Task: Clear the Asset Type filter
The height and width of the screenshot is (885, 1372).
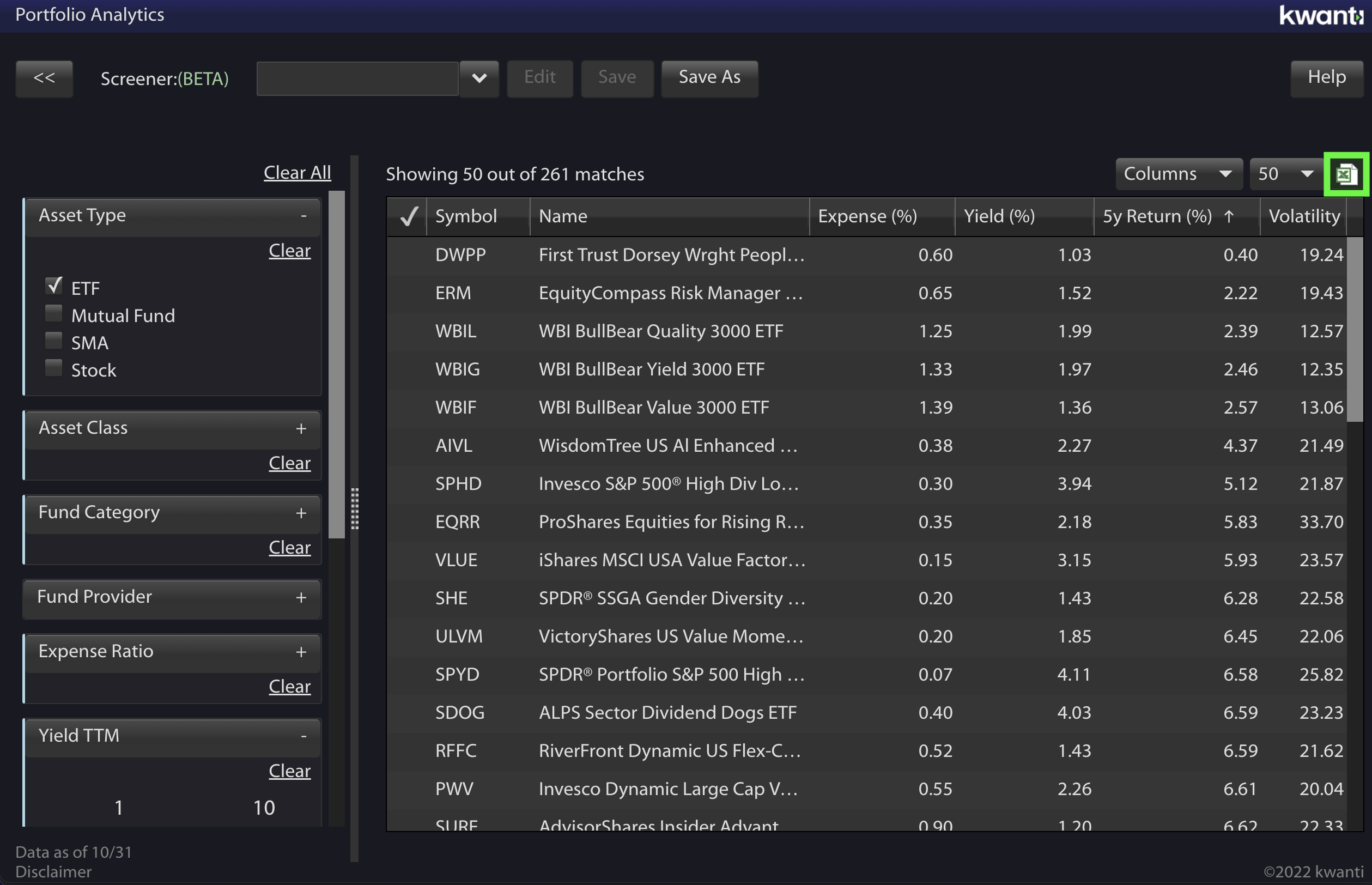Action: pyautogui.click(x=289, y=251)
